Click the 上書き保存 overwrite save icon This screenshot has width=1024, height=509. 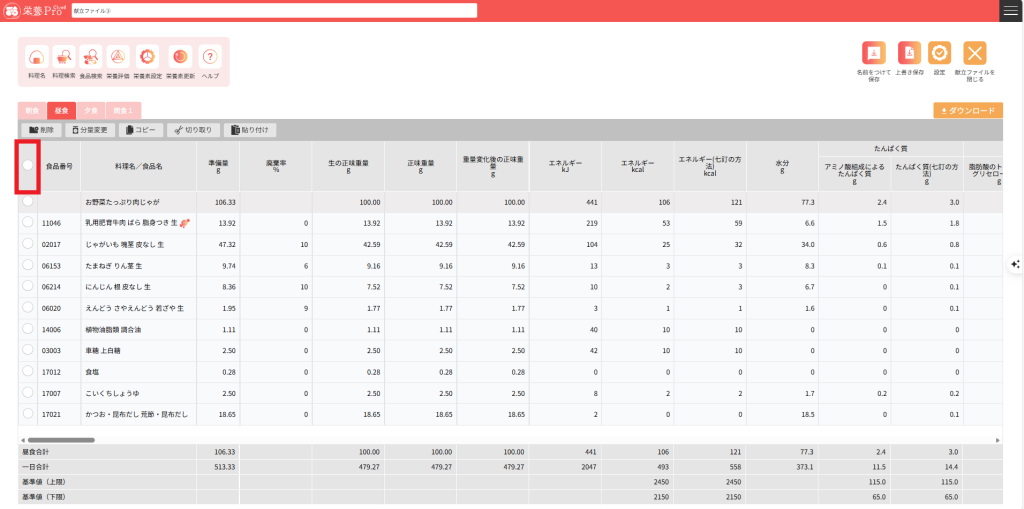coord(908,54)
